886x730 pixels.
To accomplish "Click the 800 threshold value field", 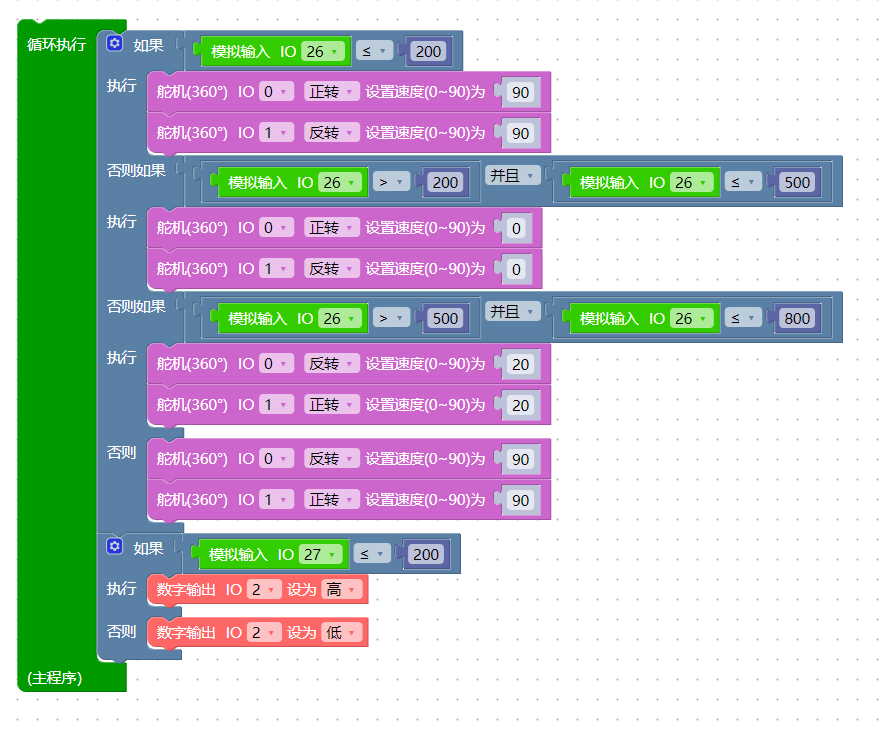I will (797, 319).
